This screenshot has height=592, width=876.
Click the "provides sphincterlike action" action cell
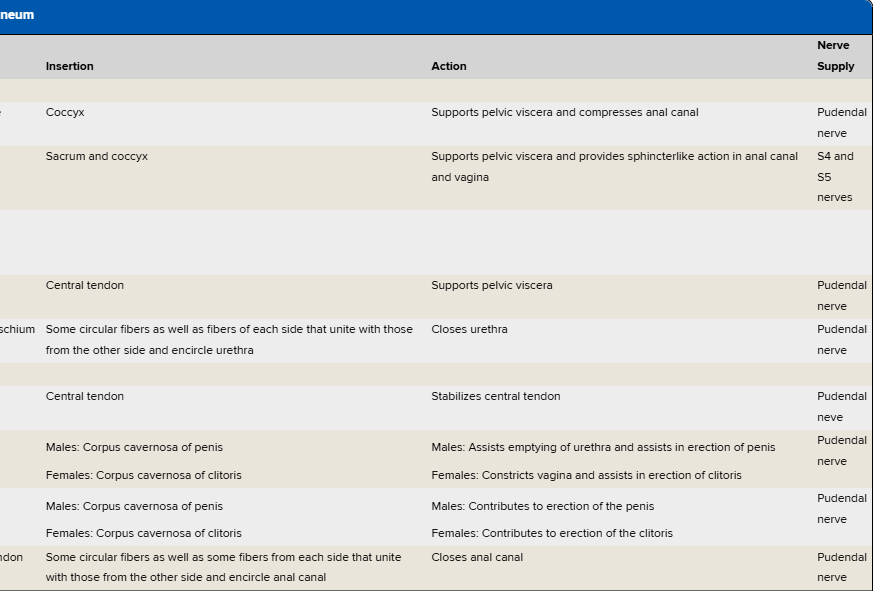(x=614, y=166)
